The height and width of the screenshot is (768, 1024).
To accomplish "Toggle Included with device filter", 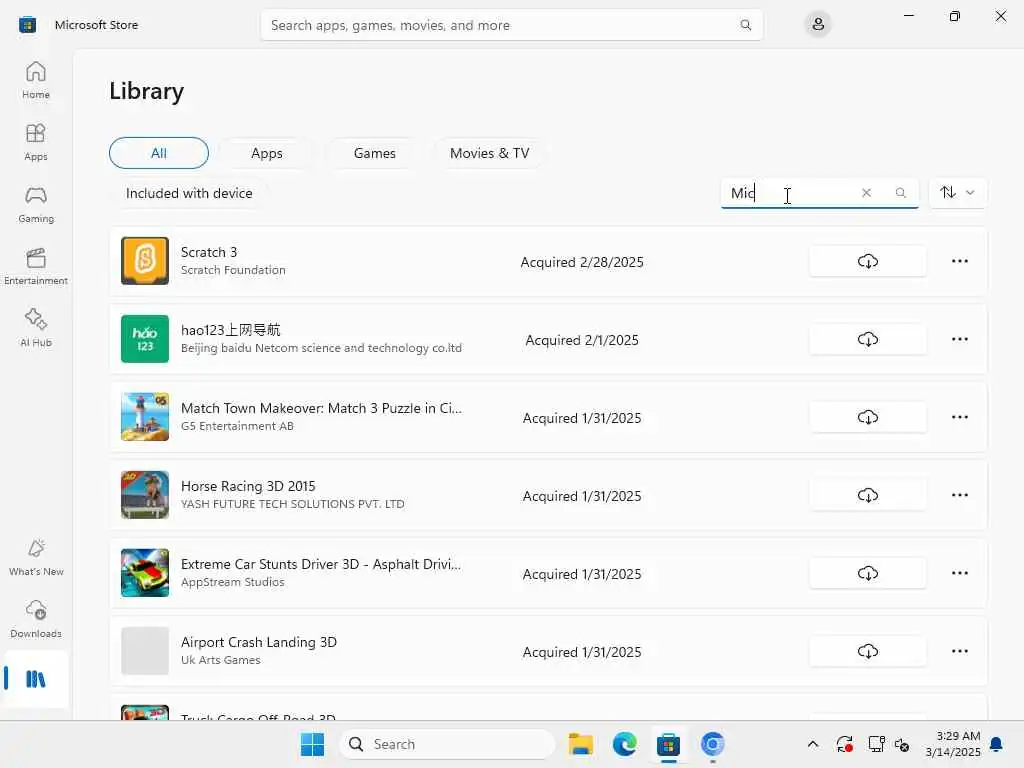I will tap(189, 193).
